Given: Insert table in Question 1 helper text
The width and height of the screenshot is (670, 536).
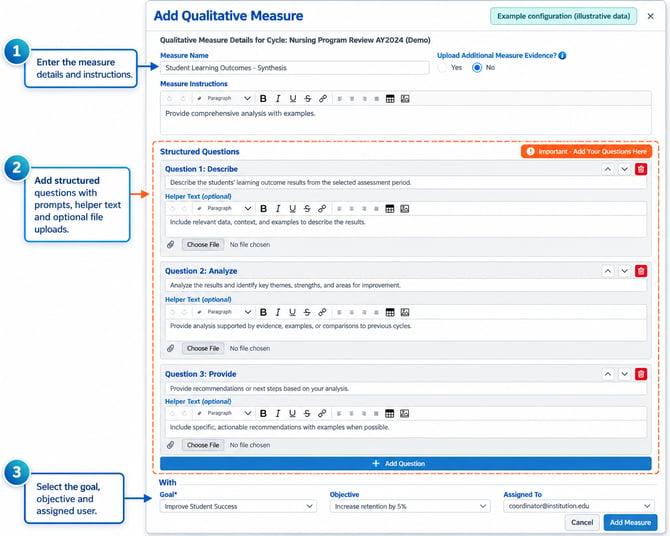Looking at the screenshot, I should [x=389, y=209].
